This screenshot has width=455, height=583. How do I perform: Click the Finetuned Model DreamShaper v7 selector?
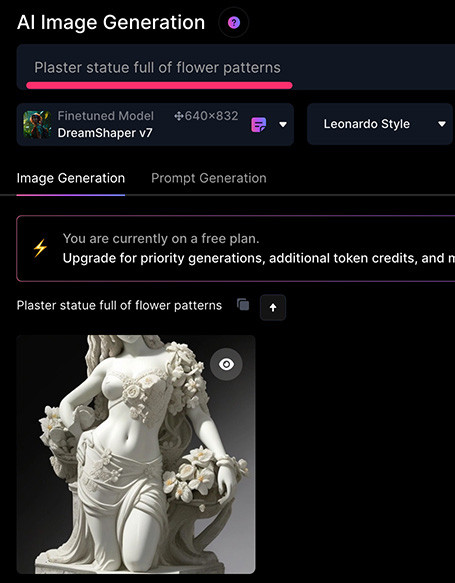[x=155, y=124]
